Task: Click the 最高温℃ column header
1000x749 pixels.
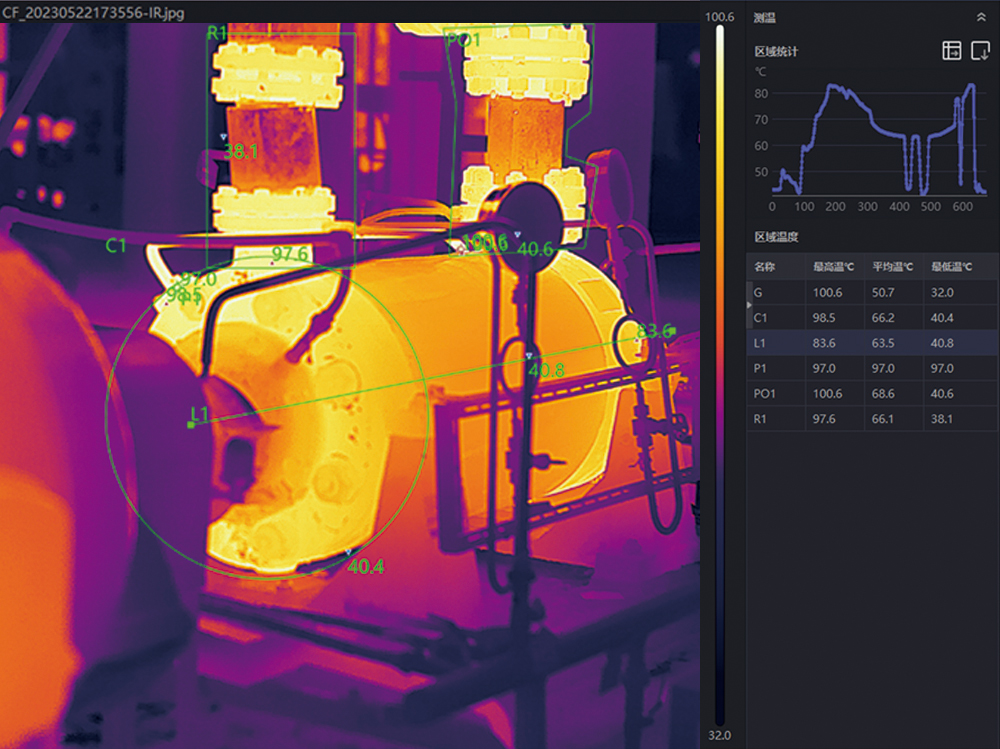Action: point(833,267)
